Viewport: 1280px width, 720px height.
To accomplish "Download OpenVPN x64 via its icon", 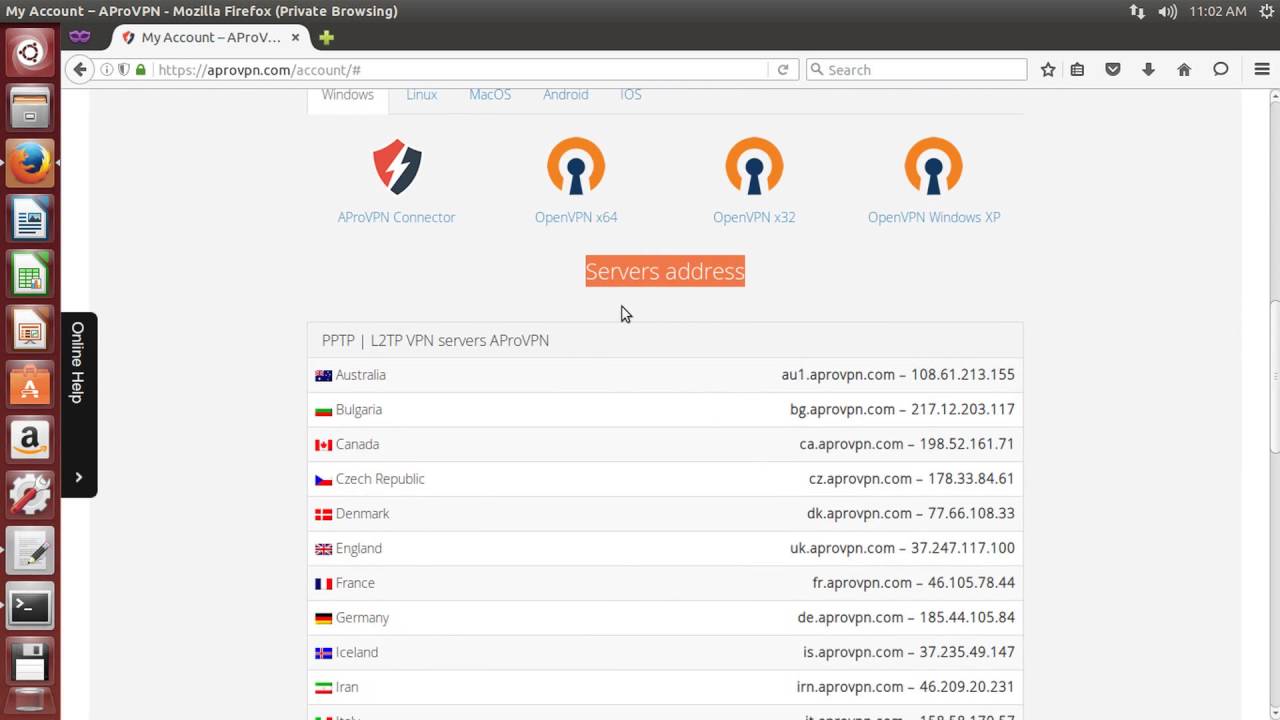I will [576, 166].
